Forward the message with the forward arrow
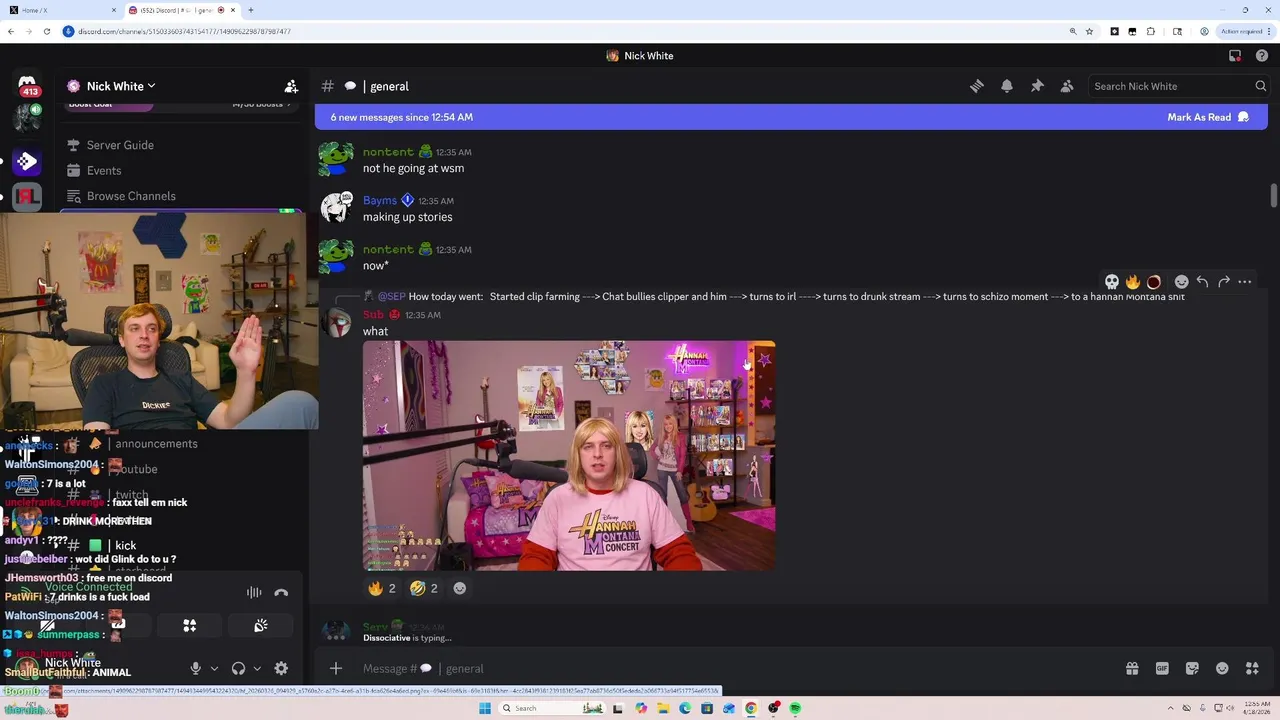Viewport: 1280px width, 720px height. 1223,282
